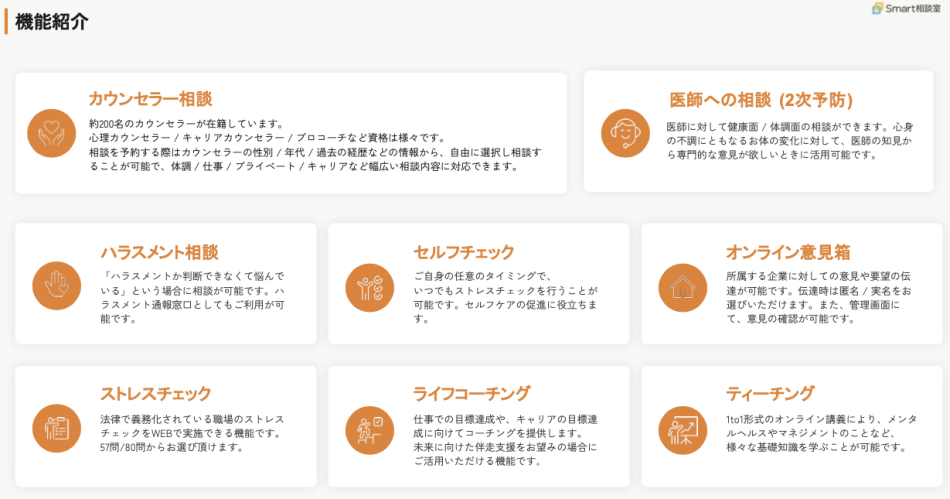Open the ティーチング title
Viewport: 950px width, 499px height.
[770, 394]
